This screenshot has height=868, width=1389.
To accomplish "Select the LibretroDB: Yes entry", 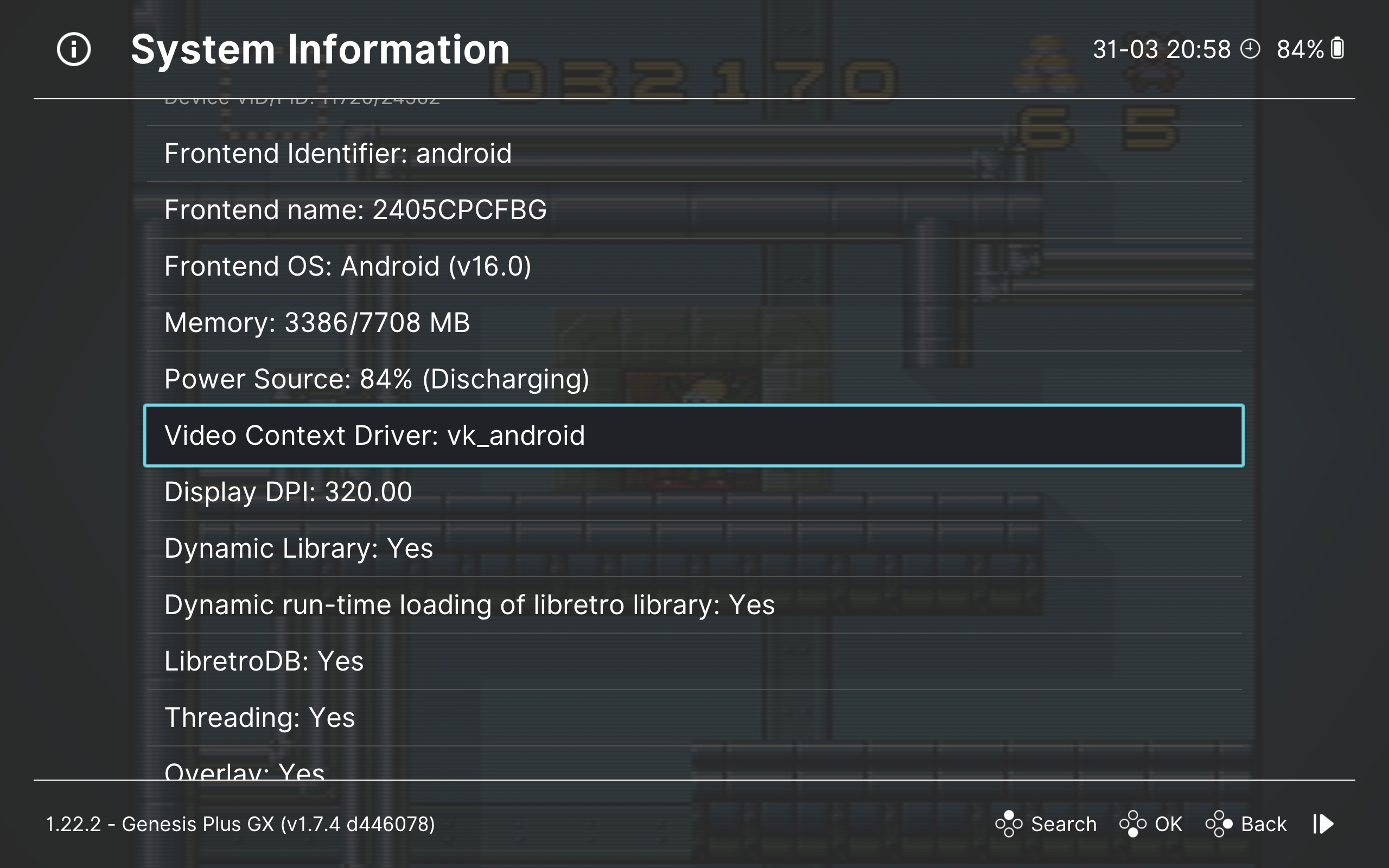I will 264,661.
